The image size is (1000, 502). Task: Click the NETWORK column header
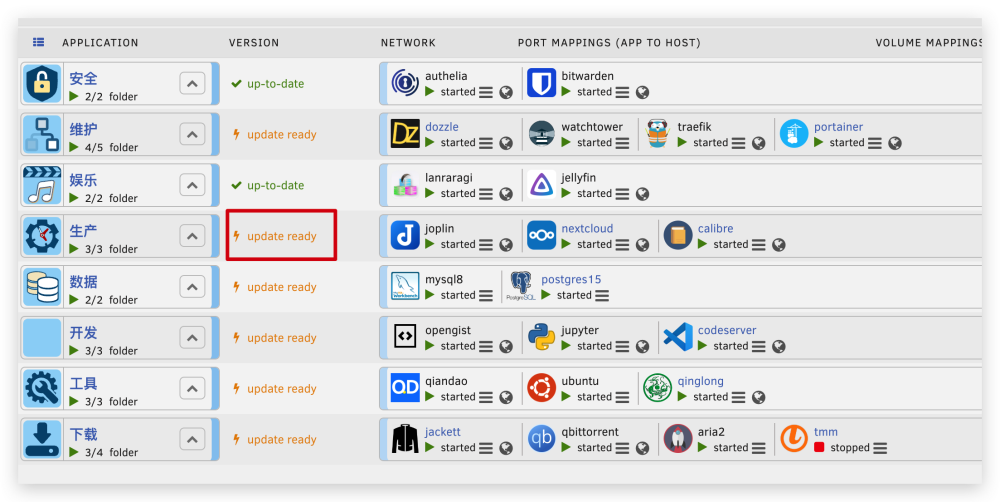[408, 43]
